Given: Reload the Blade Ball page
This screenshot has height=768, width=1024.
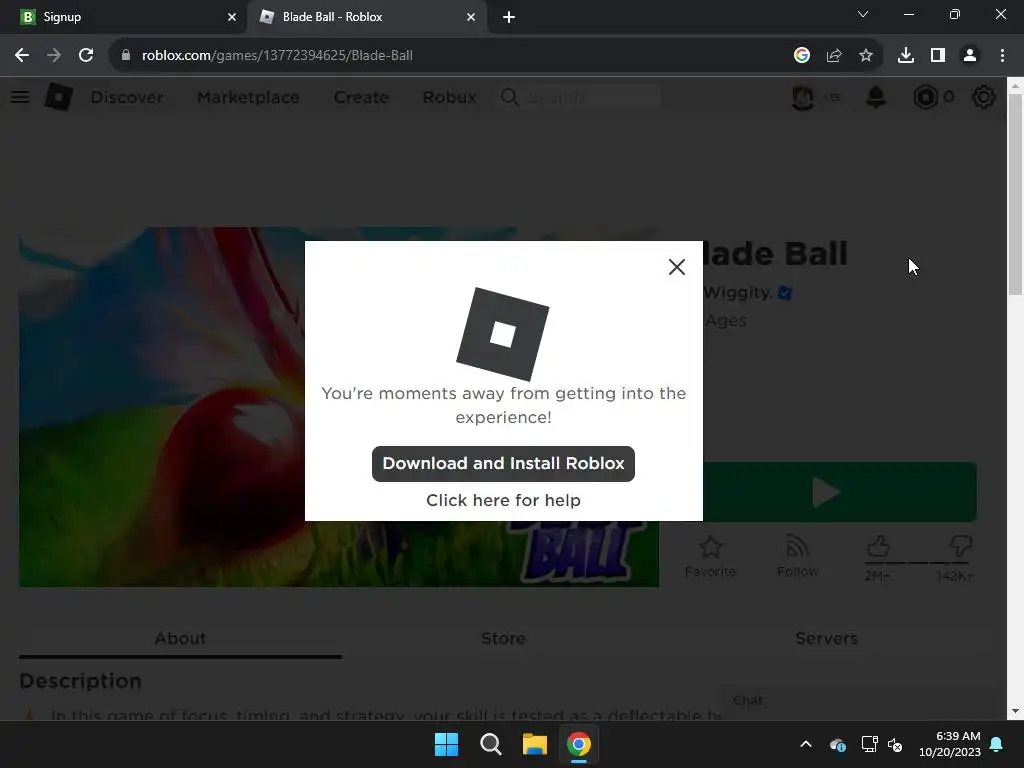Looking at the screenshot, I should click(86, 56).
